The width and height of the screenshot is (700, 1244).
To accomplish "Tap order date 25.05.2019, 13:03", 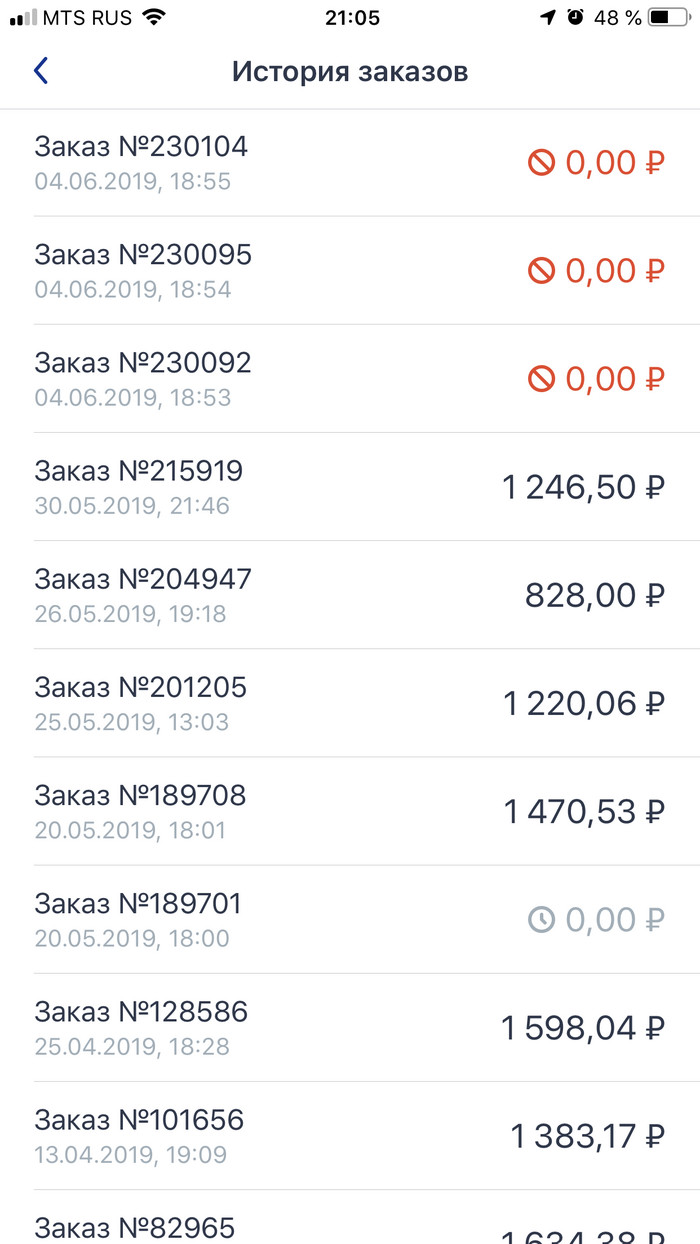I will pyautogui.click(x=132, y=722).
